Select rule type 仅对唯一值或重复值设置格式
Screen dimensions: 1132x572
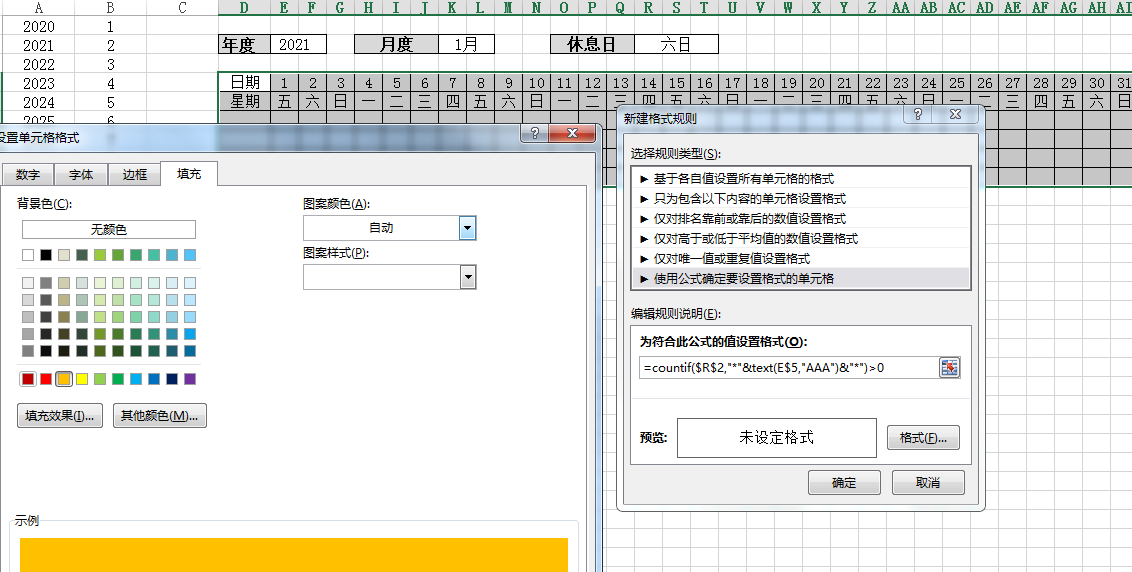pos(800,259)
